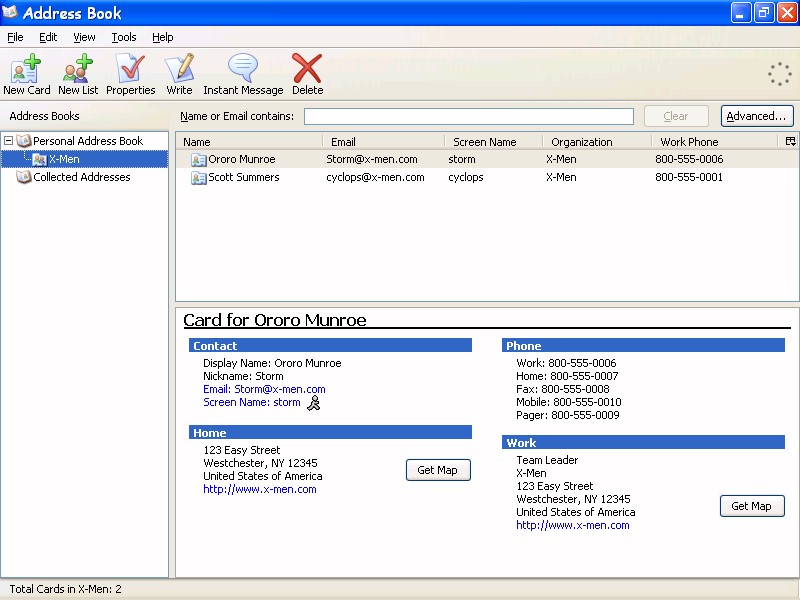Open the Tools menu
Viewport: 800px width, 600px height.
click(124, 37)
